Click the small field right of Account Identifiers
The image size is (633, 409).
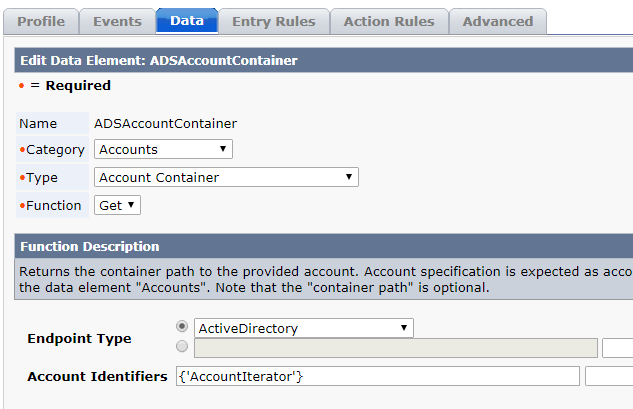609,376
